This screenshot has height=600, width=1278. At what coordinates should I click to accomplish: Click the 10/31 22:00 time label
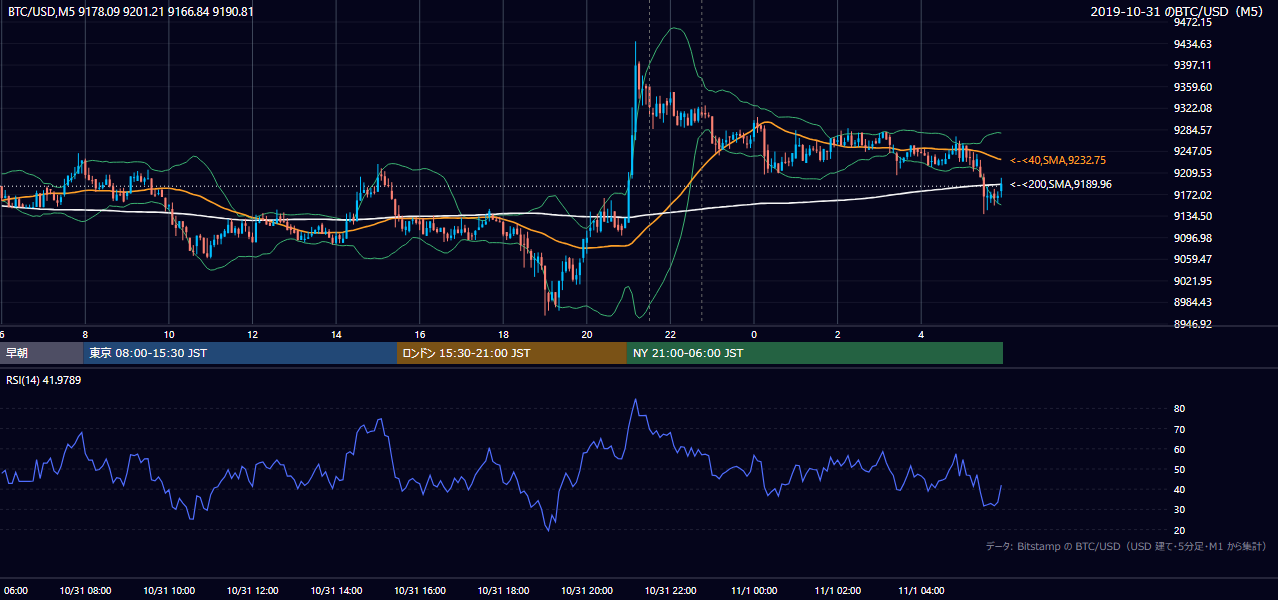[670, 590]
